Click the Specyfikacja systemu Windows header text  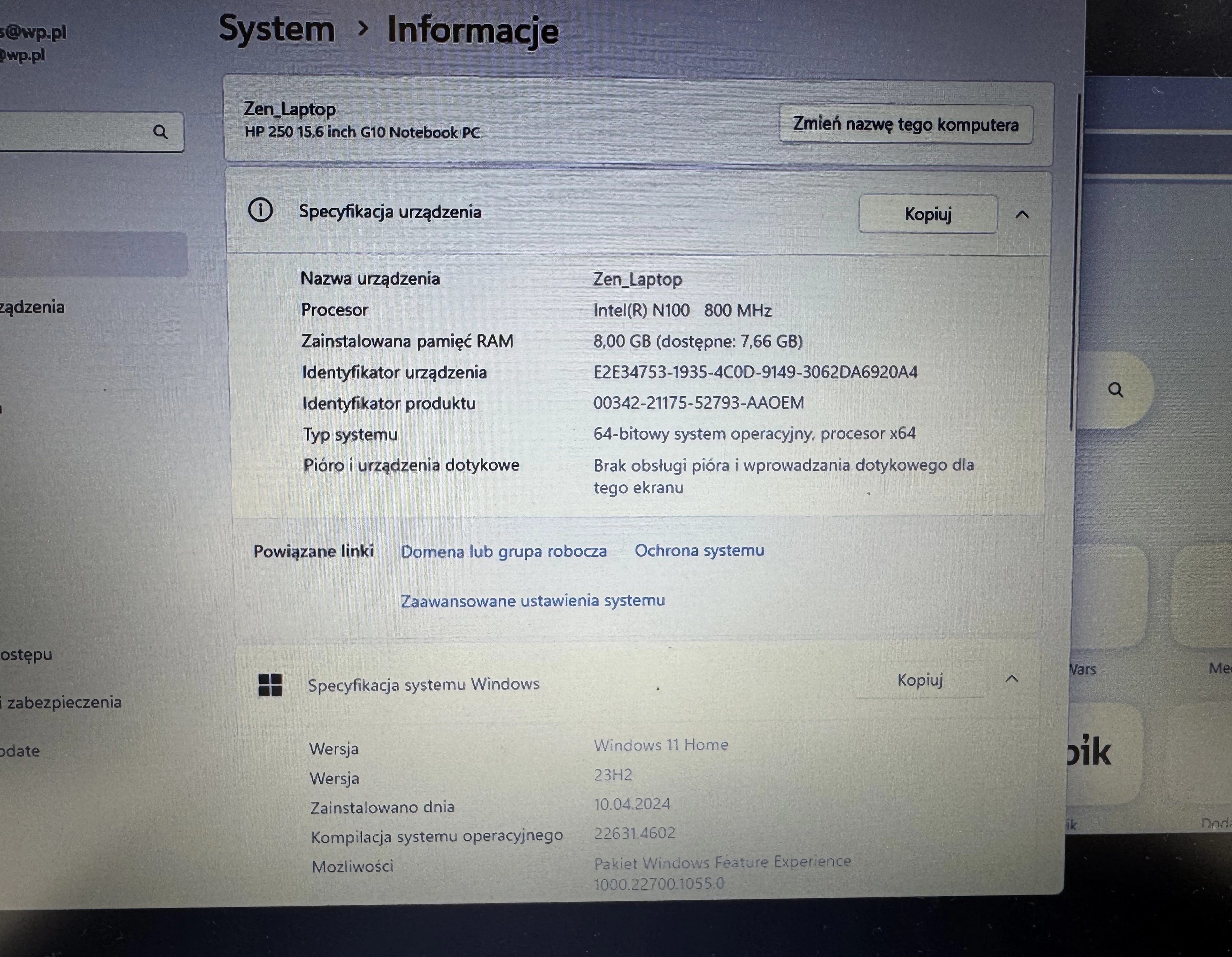pos(424,684)
